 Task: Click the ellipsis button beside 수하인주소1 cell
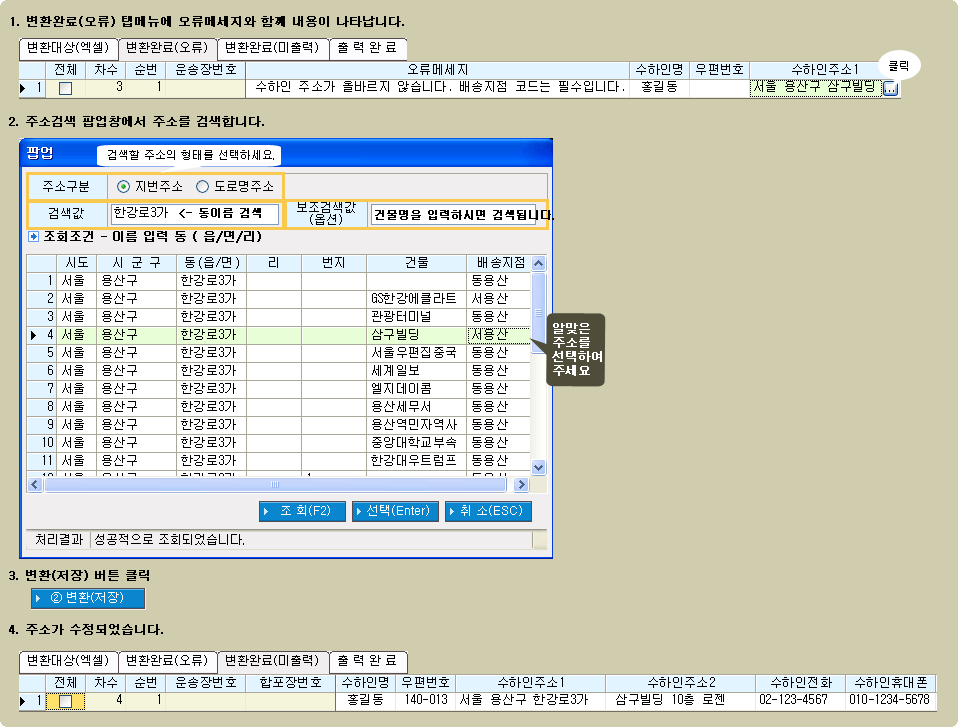coord(890,88)
